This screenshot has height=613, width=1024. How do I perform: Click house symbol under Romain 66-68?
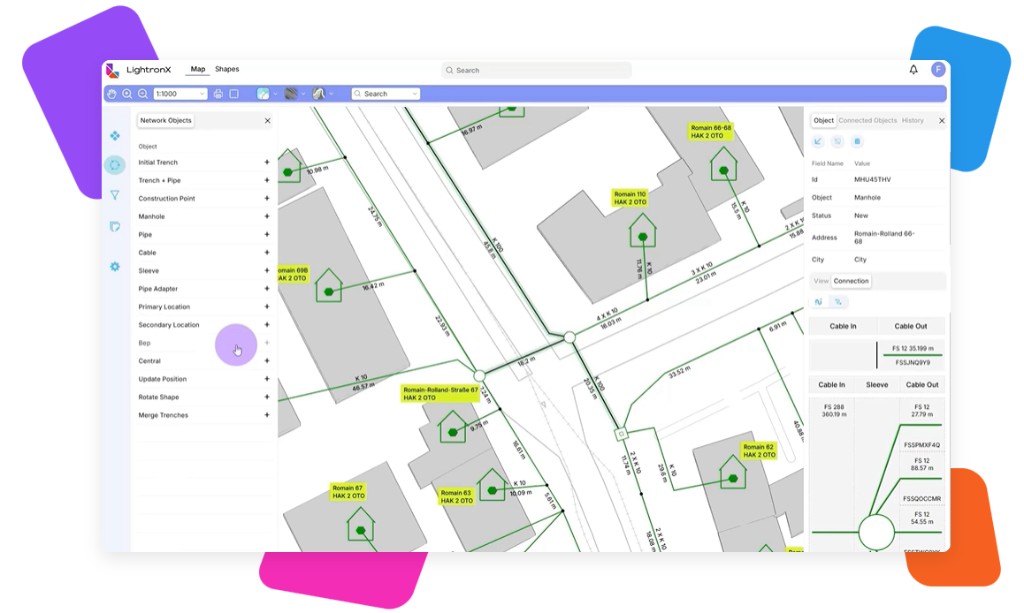click(x=723, y=165)
